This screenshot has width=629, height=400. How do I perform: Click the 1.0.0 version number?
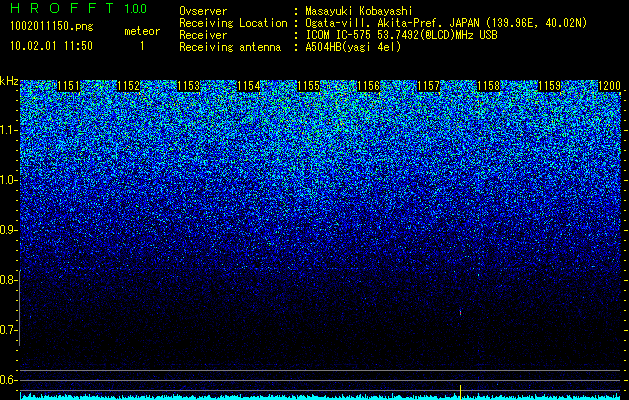pyautogui.click(x=136, y=9)
